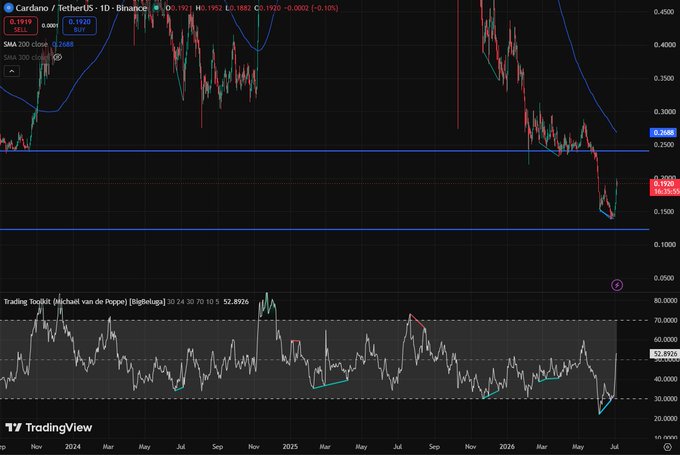Click the close value C0.1920 in header
680x455 pixels.
click(x=268, y=8)
